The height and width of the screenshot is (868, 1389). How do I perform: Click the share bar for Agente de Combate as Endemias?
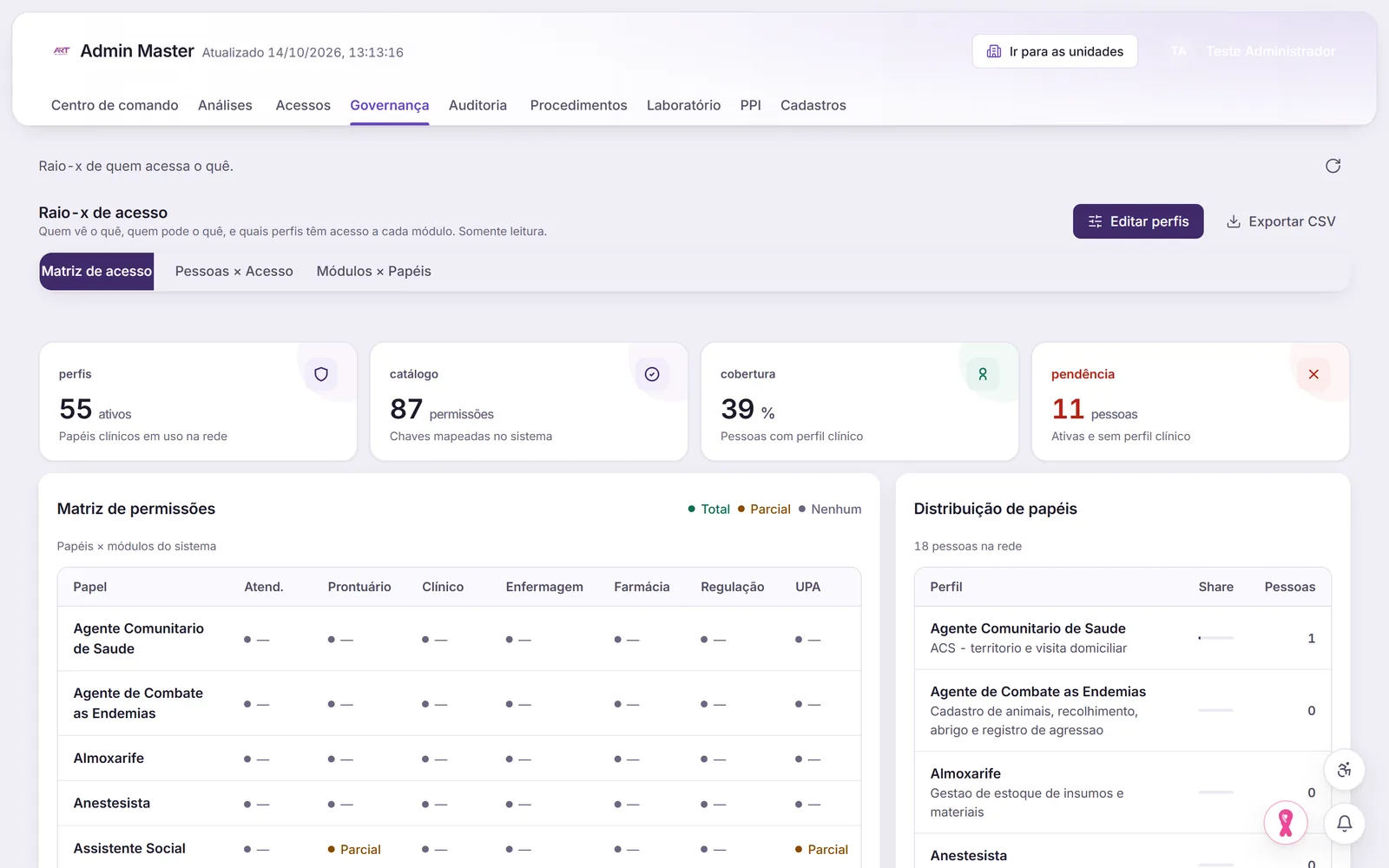[x=1215, y=710]
